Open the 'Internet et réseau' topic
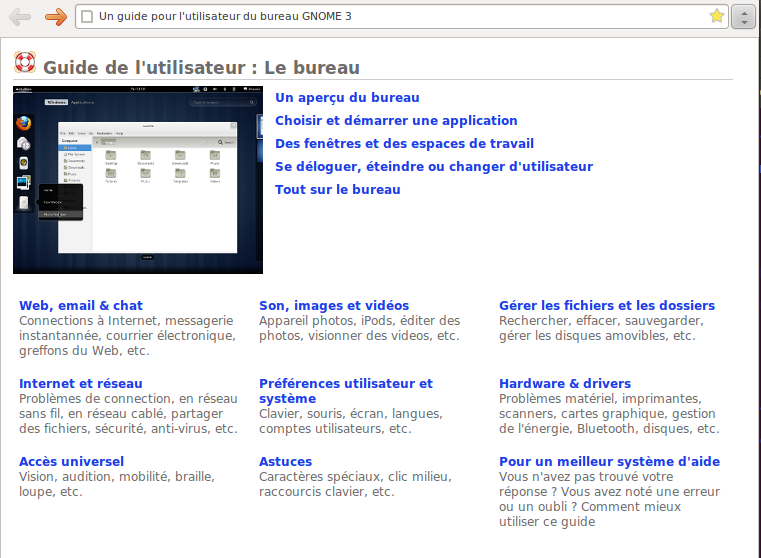This screenshot has width=761, height=558. (81, 384)
